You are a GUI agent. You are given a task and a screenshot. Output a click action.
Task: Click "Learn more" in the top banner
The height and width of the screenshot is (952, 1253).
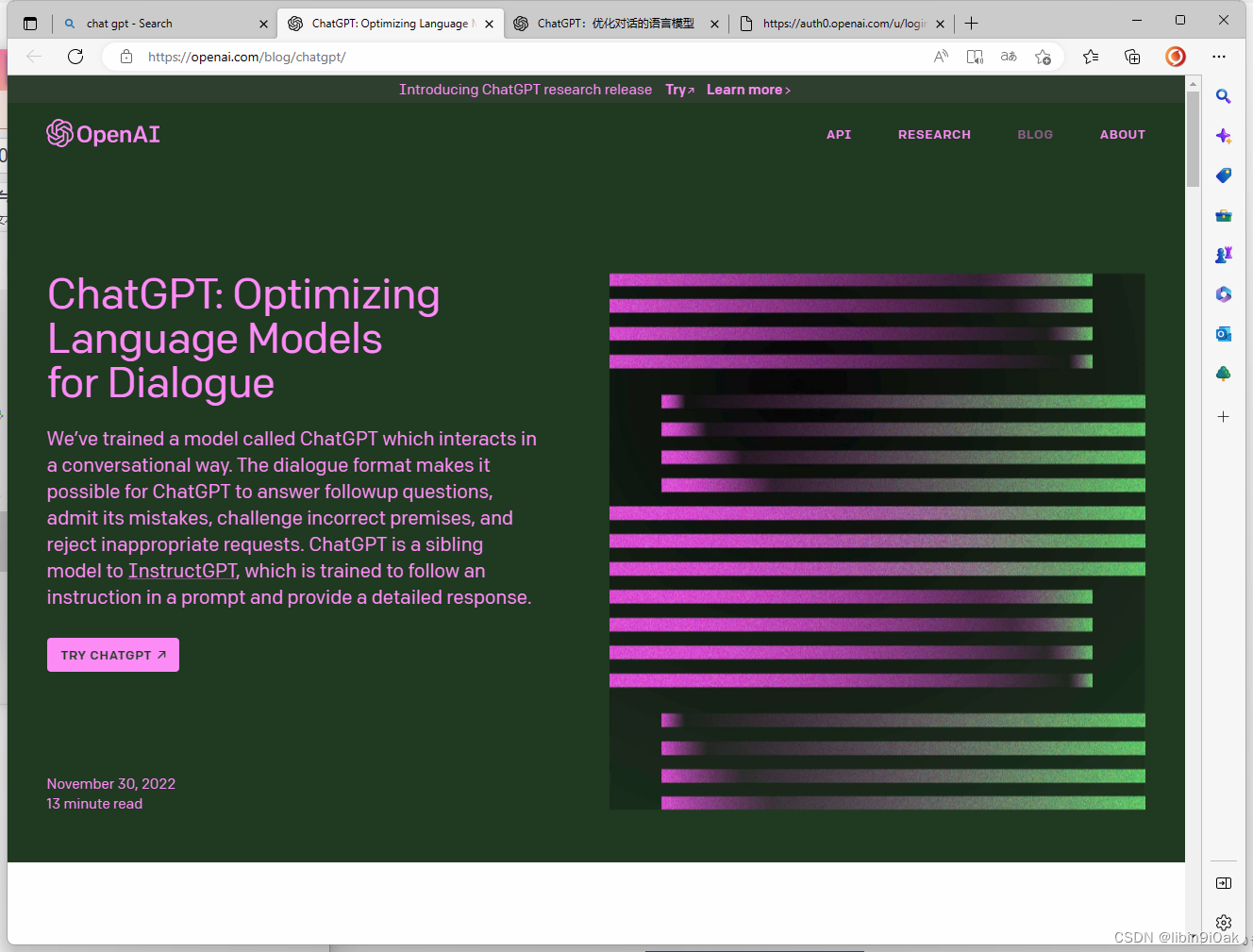click(748, 90)
